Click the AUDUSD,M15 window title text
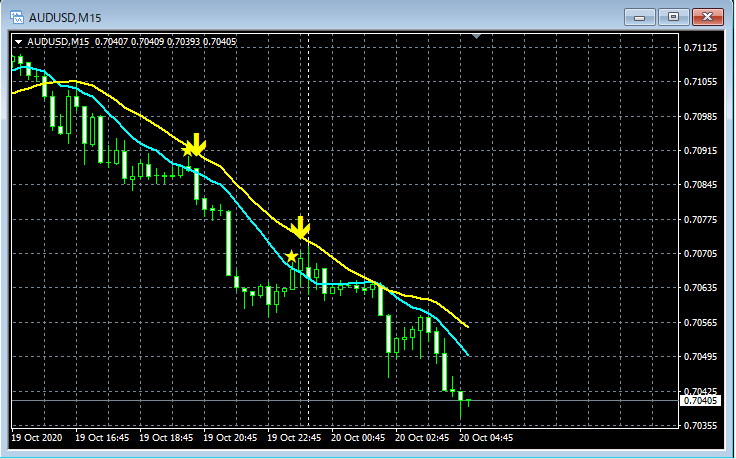Viewport: 736px width, 459px height. pos(65,18)
